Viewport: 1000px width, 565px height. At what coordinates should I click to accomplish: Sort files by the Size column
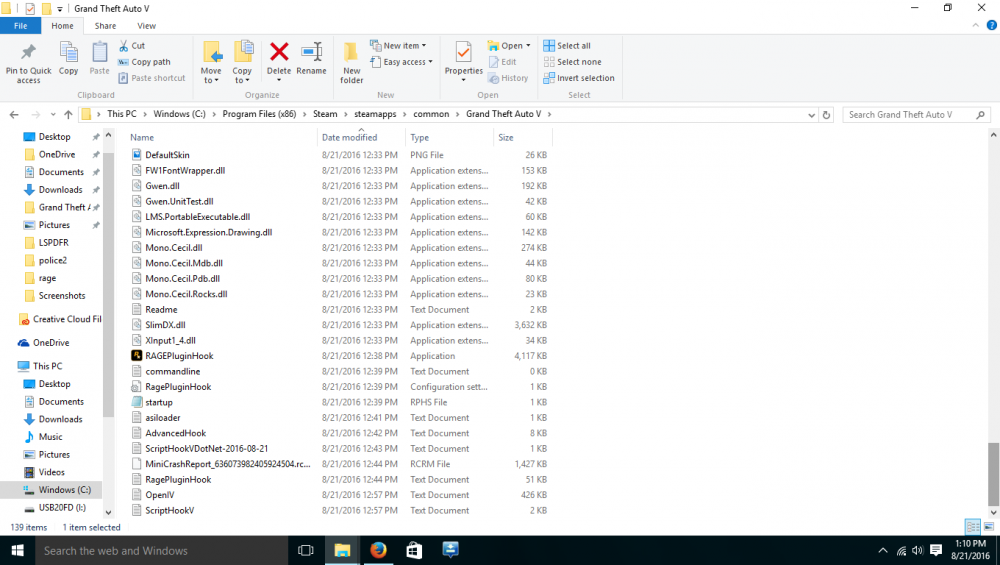tap(522, 137)
